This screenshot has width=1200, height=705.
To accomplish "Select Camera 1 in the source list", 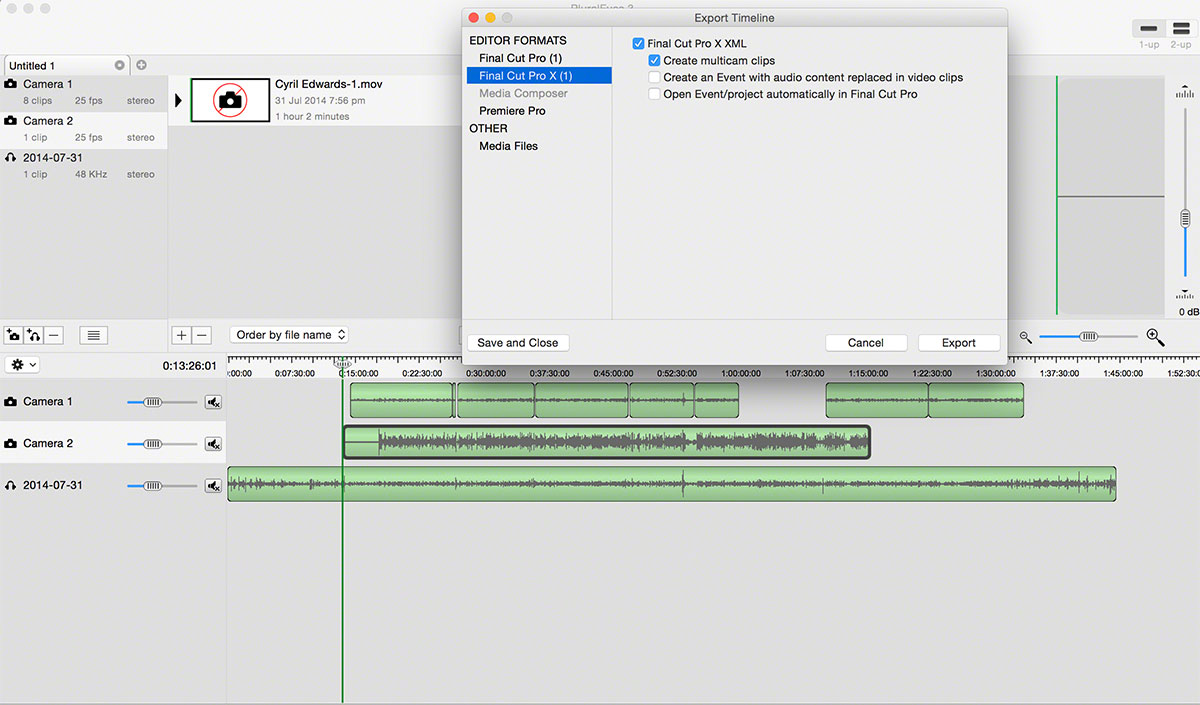I will tap(84, 93).
